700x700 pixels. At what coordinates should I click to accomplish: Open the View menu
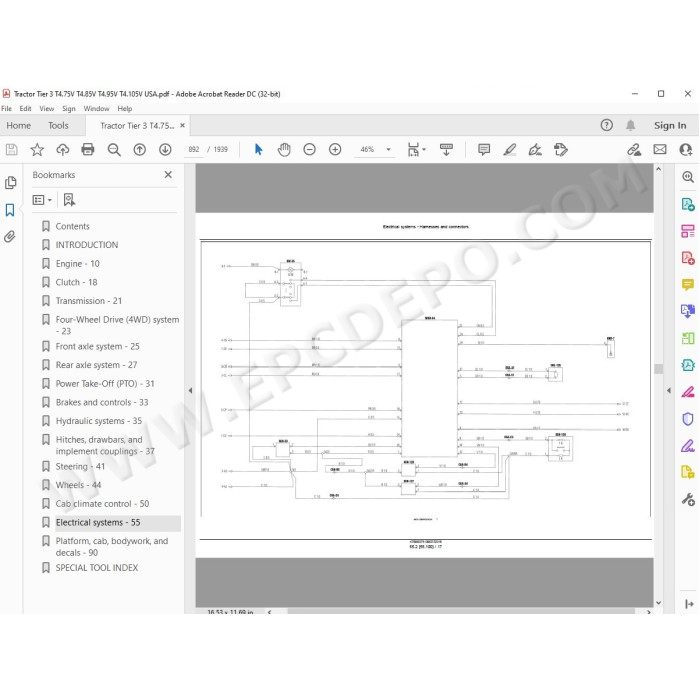pyautogui.click(x=46, y=108)
